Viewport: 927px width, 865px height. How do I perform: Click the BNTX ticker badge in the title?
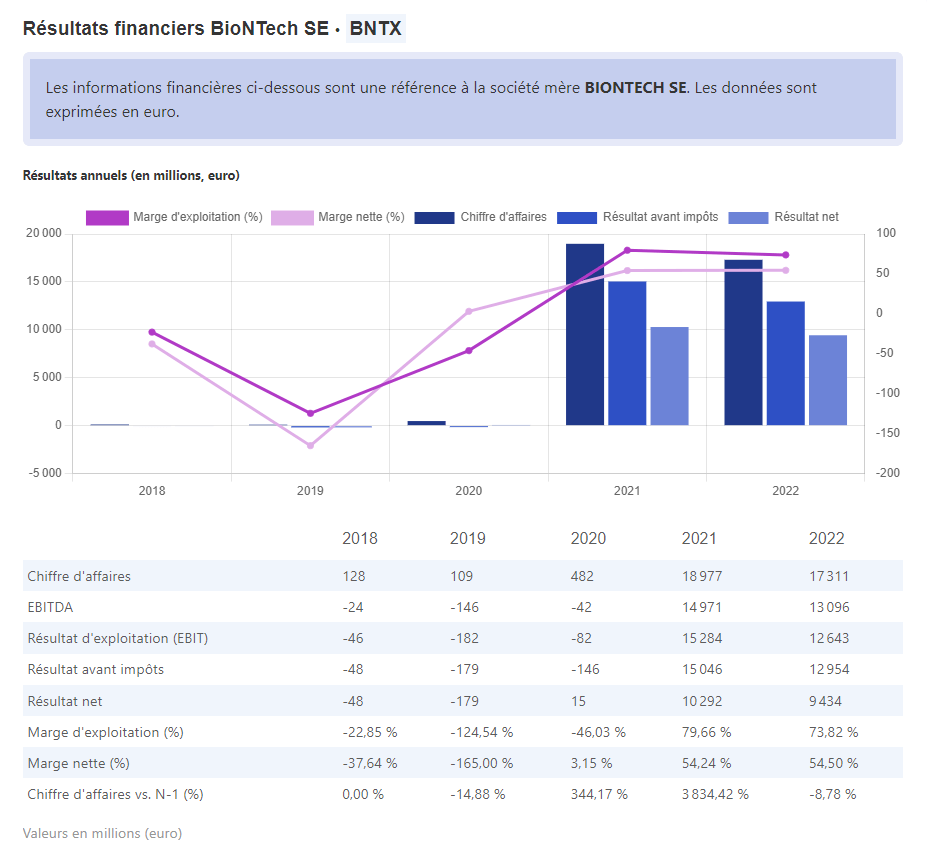[375, 29]
